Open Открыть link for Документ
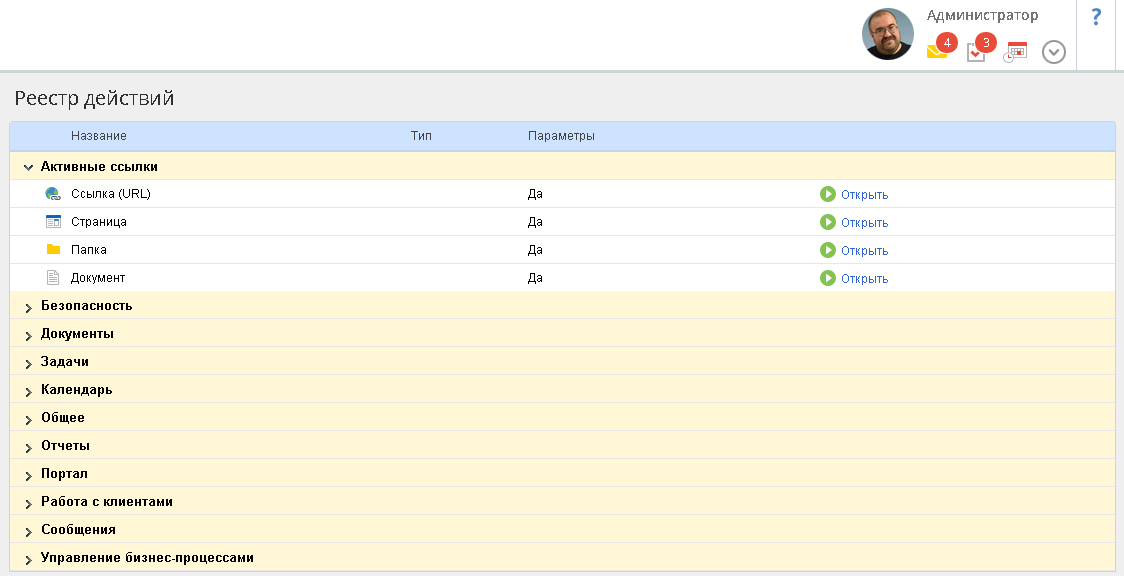The height and width of the screenshot is (576, 1124). click(865, 279)
